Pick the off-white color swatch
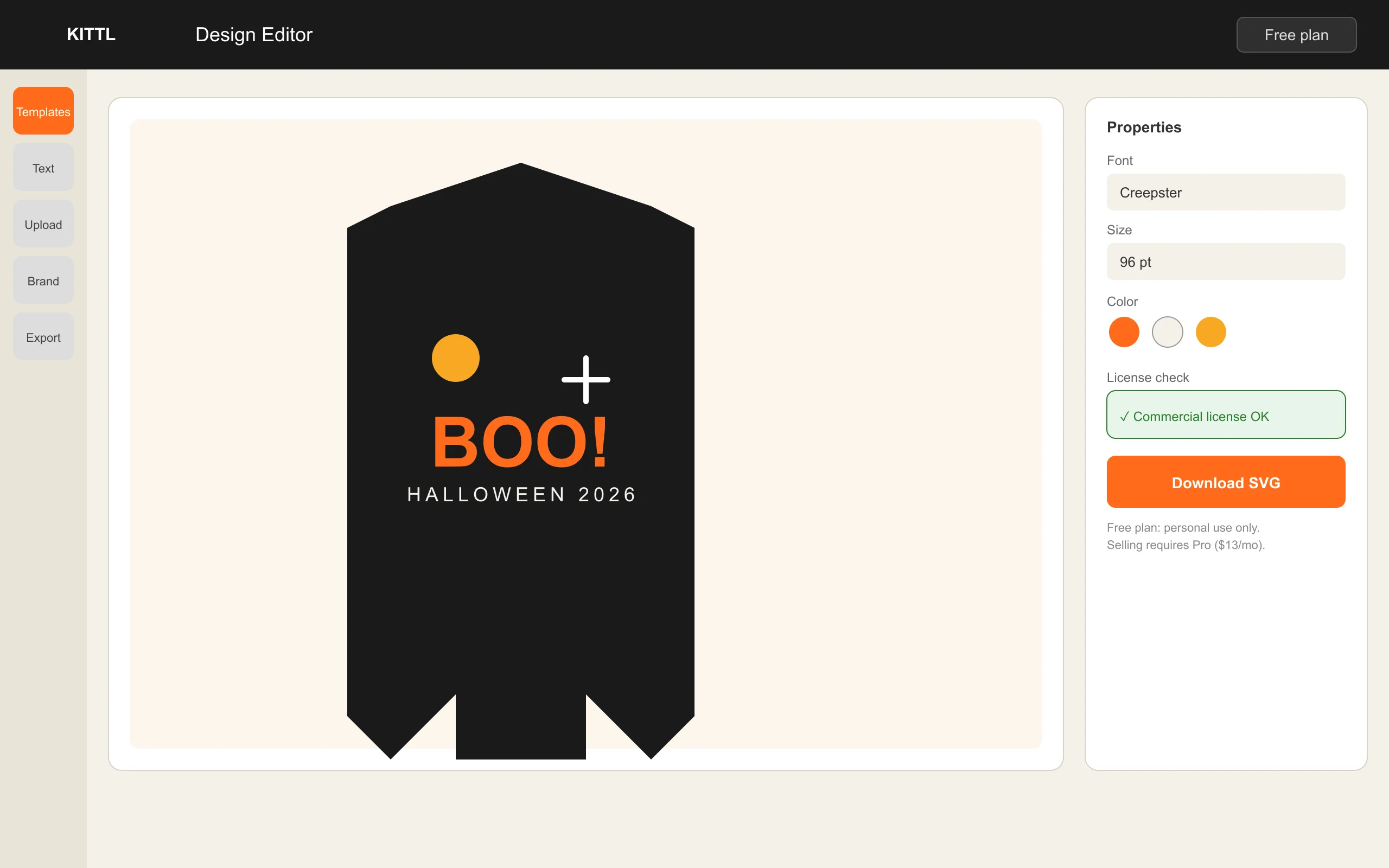Image resolution: width=1389 pixels, height=868 pixels. tap(1167, 332)
